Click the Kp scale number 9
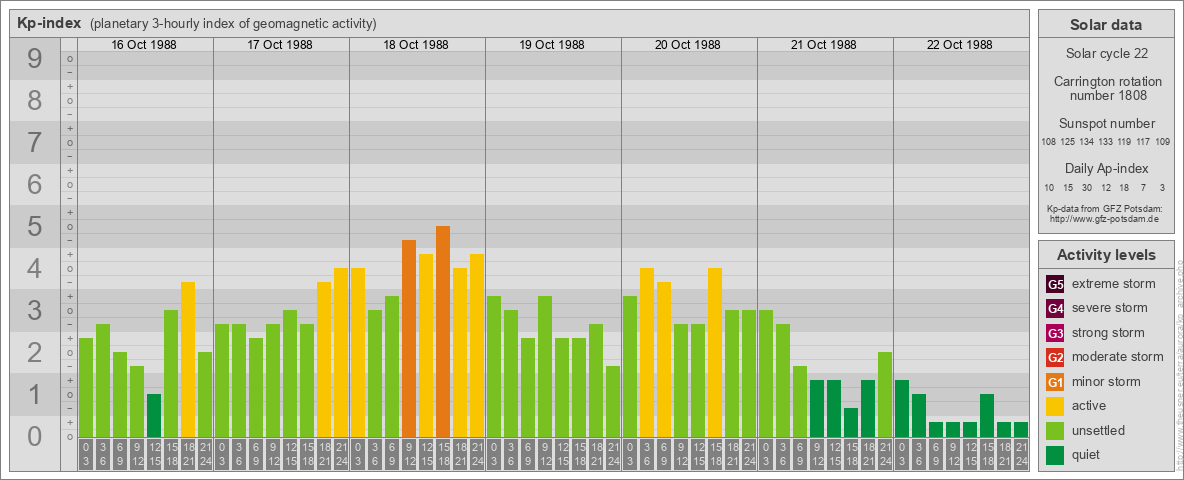1184x480 pixels. (x=34, y=59)
